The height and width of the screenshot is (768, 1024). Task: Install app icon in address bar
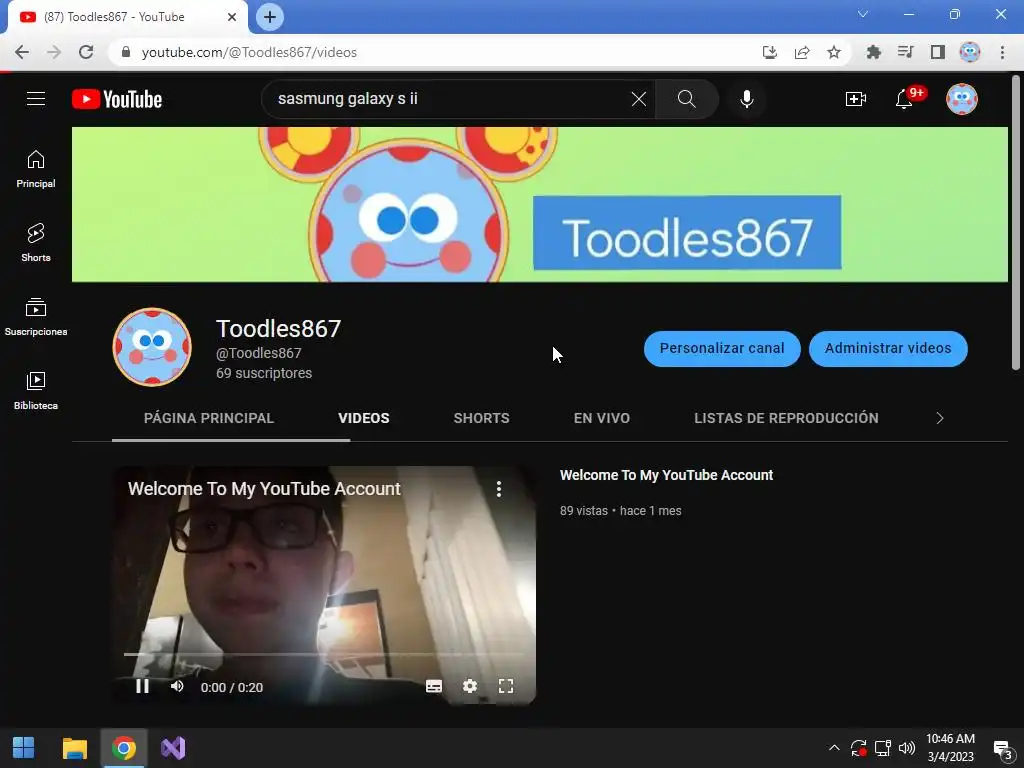[x=770, y=52]
